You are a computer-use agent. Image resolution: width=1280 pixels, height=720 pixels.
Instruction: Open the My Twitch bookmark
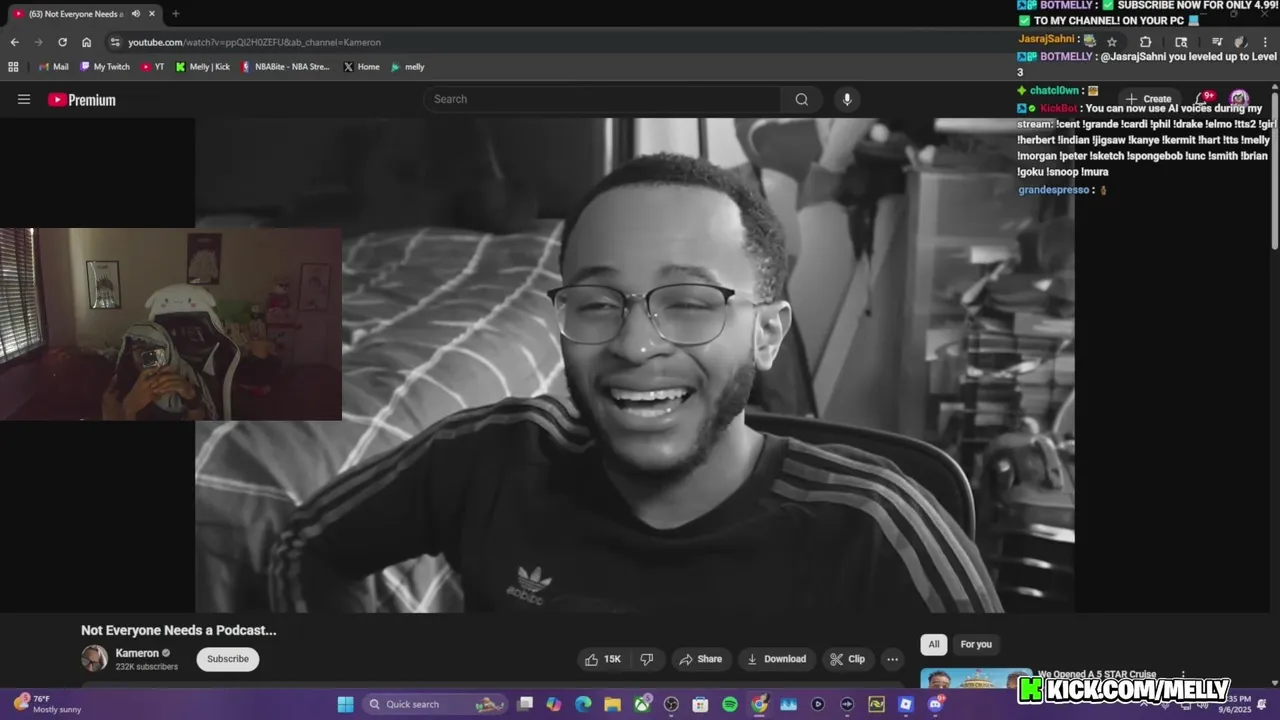105,67
